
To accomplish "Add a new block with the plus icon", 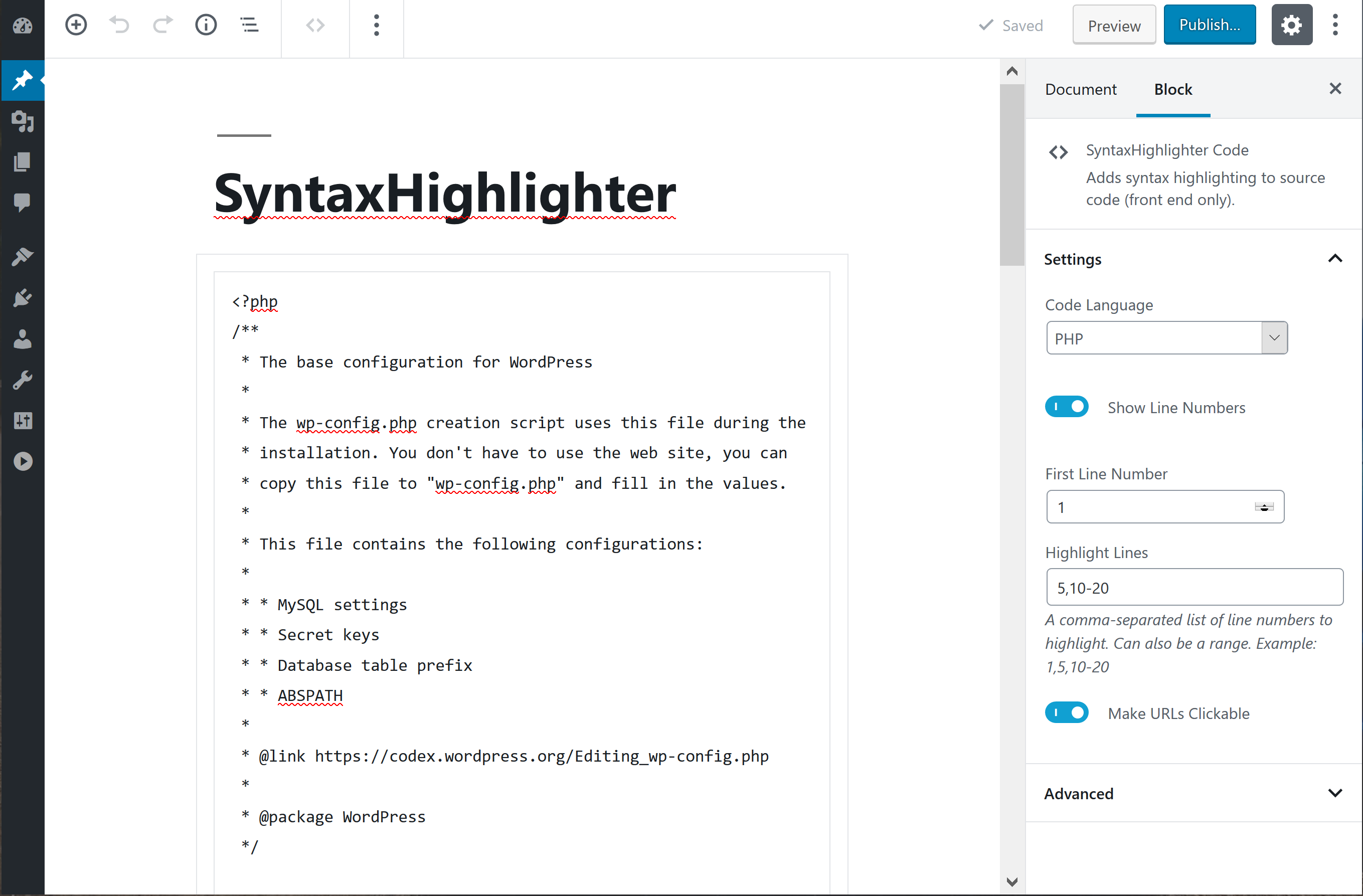I will 76,25.
